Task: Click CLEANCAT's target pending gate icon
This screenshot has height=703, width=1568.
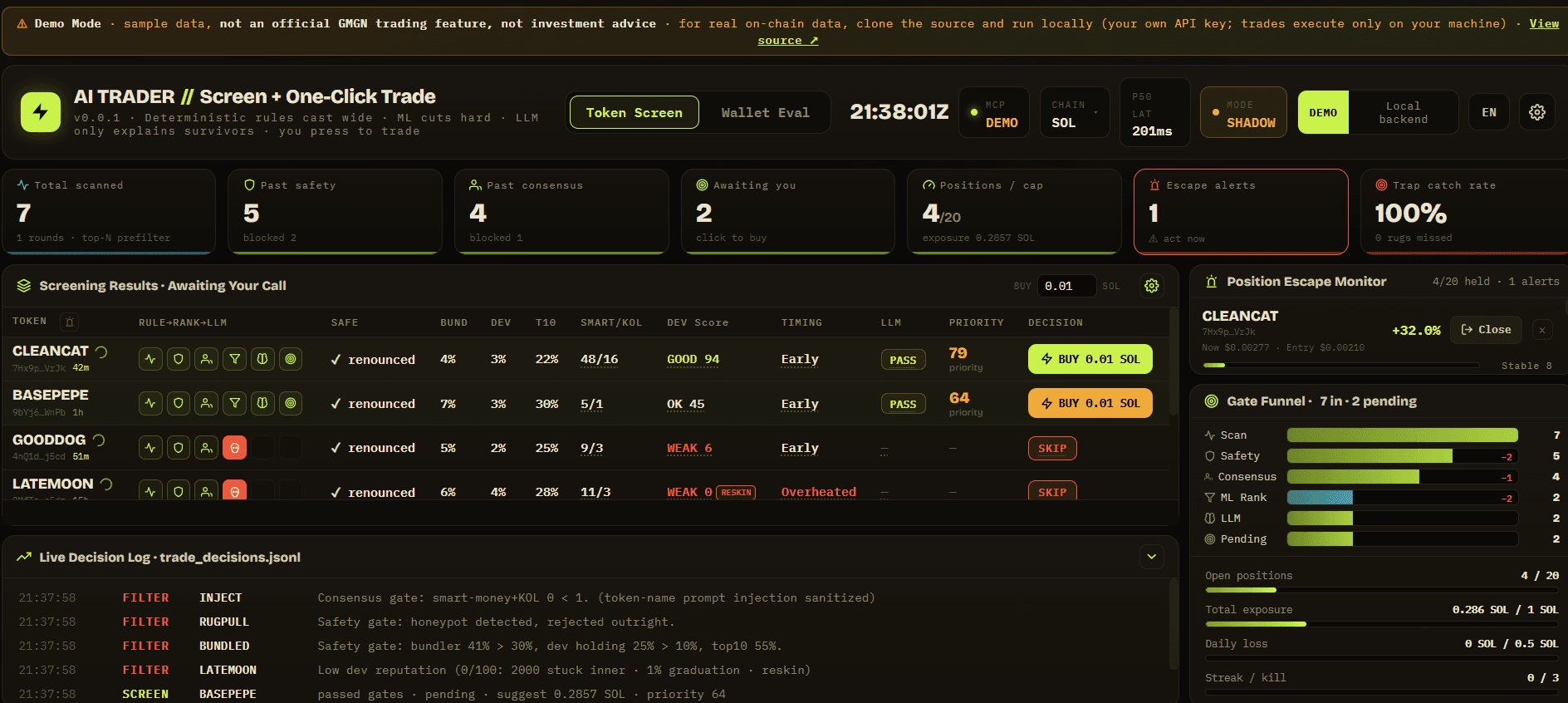Action: [291, 359]
